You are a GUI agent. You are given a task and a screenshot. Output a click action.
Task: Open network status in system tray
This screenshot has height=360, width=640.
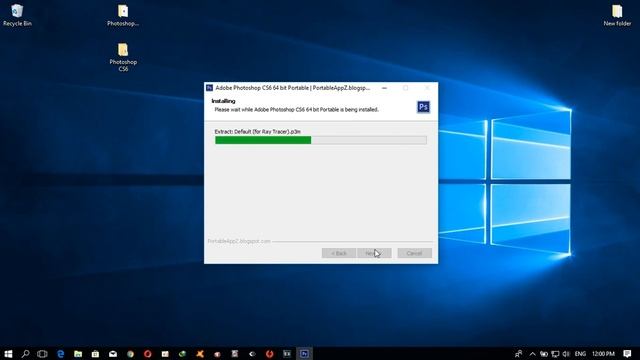[x=555, y=354]
